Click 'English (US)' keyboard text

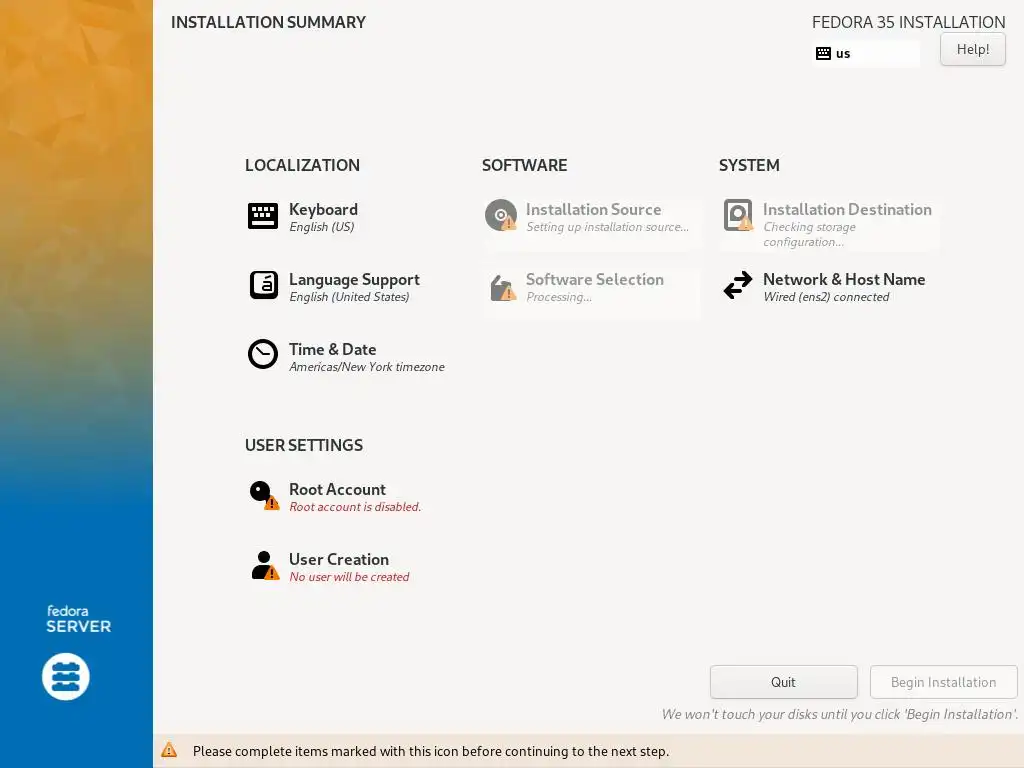pos(321,227)
